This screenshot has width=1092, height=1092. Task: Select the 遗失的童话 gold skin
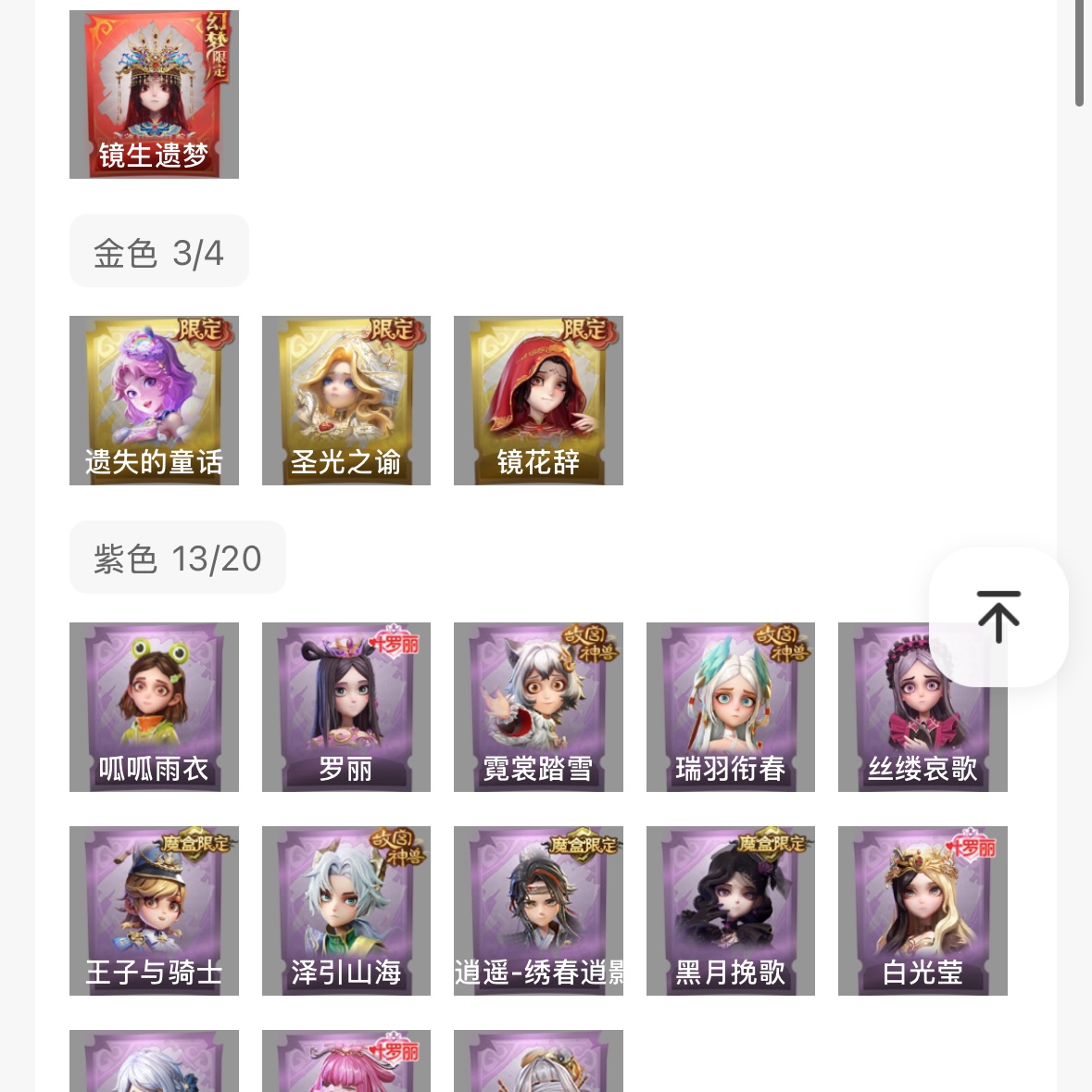click(154, 400)
